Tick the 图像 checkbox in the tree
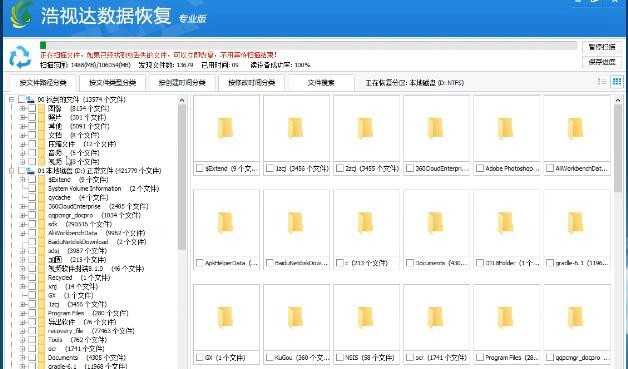Screen dimensions: 628x369 [32, 108]
